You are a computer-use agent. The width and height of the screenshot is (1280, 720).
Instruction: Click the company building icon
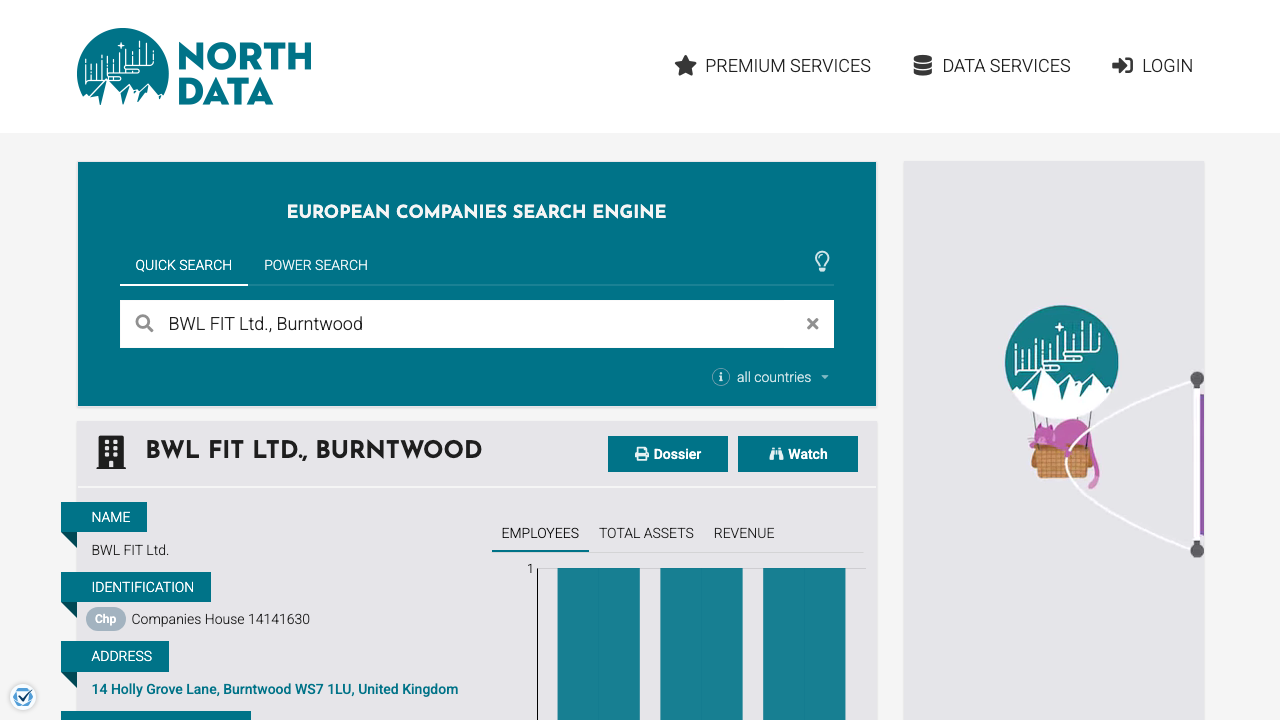coord(111,452)
